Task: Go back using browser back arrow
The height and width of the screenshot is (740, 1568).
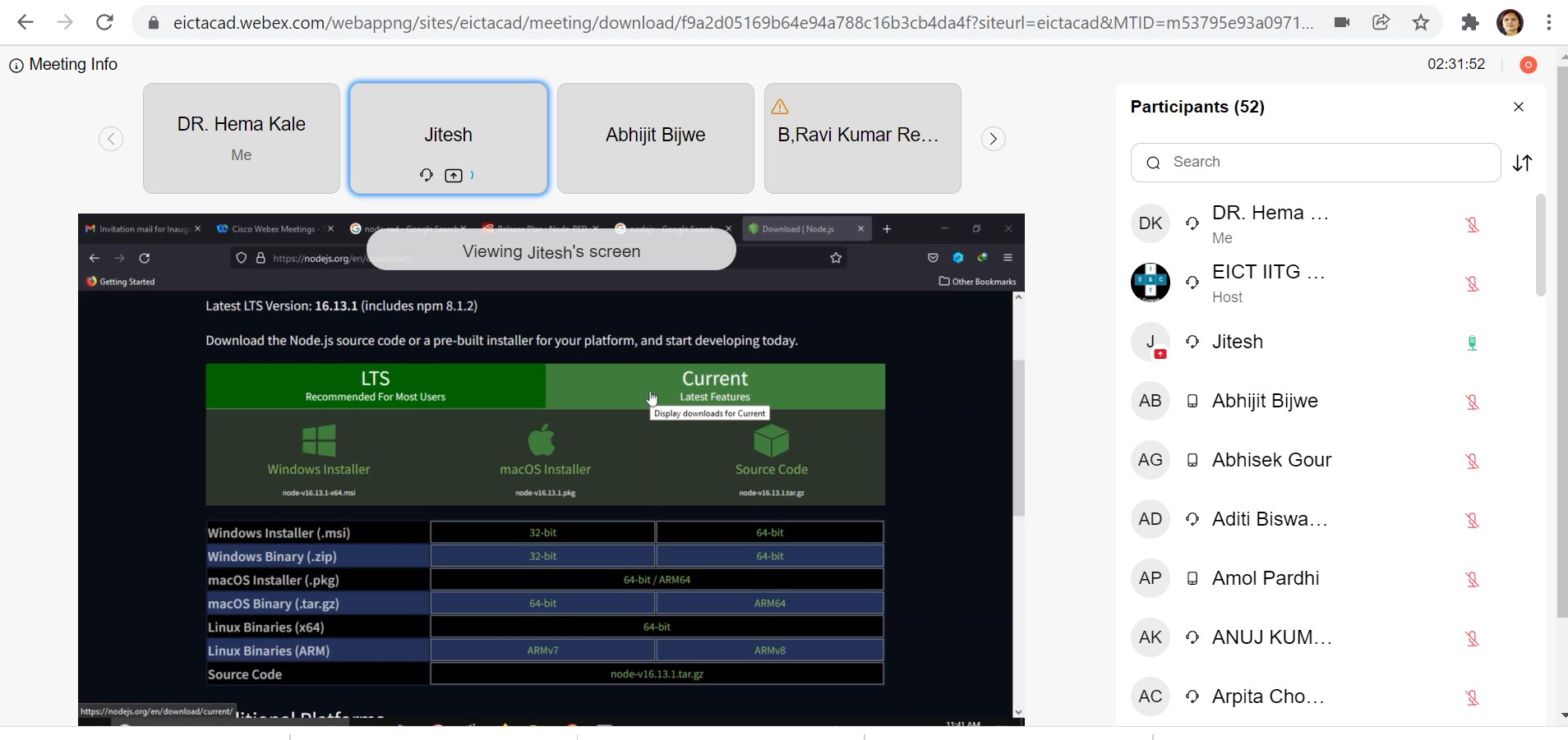Action: click(x=25, y=23)
